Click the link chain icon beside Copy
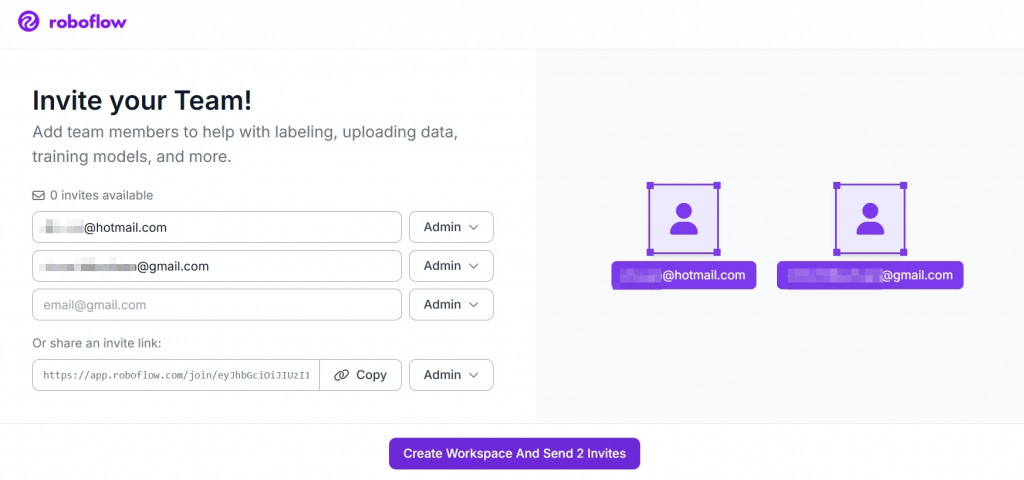The height and width of the screenshot is (480, 1024). [x=342, y=375]
